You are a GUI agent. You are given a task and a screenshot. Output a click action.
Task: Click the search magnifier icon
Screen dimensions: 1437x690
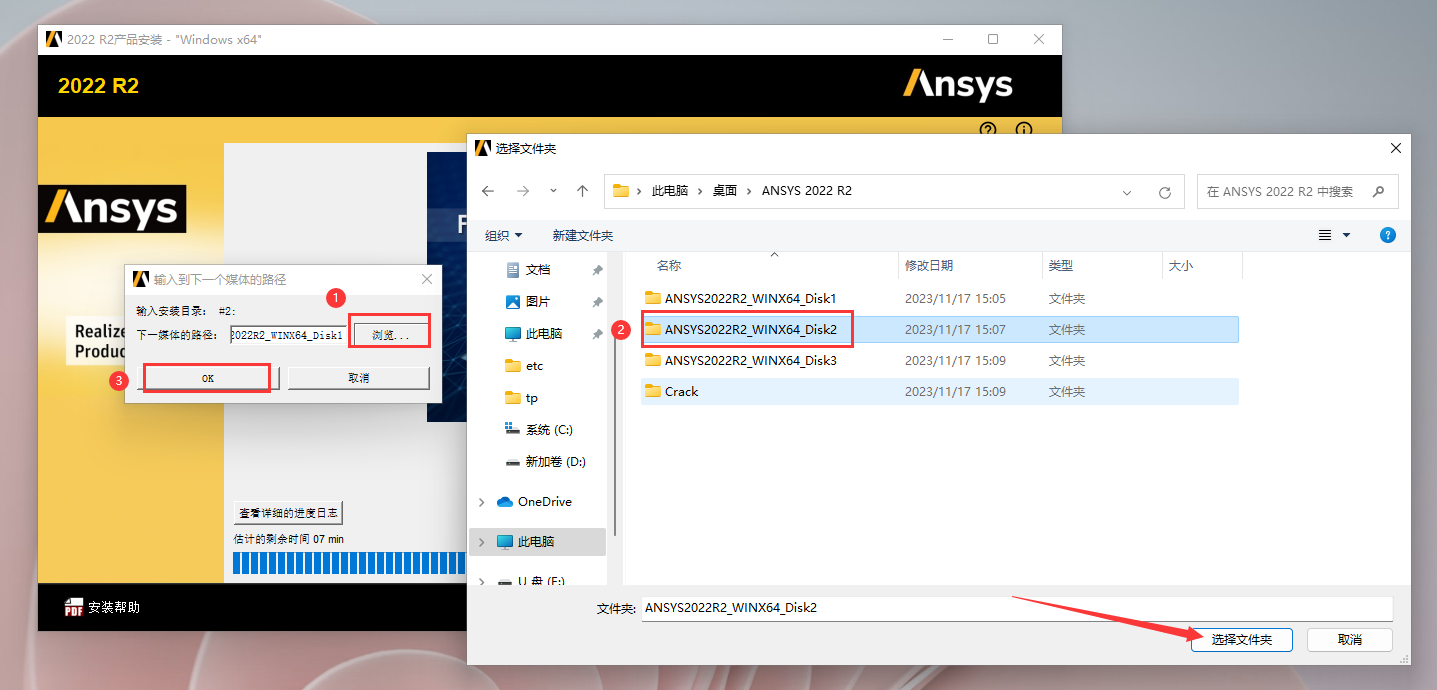click(x=1378, y=191)
